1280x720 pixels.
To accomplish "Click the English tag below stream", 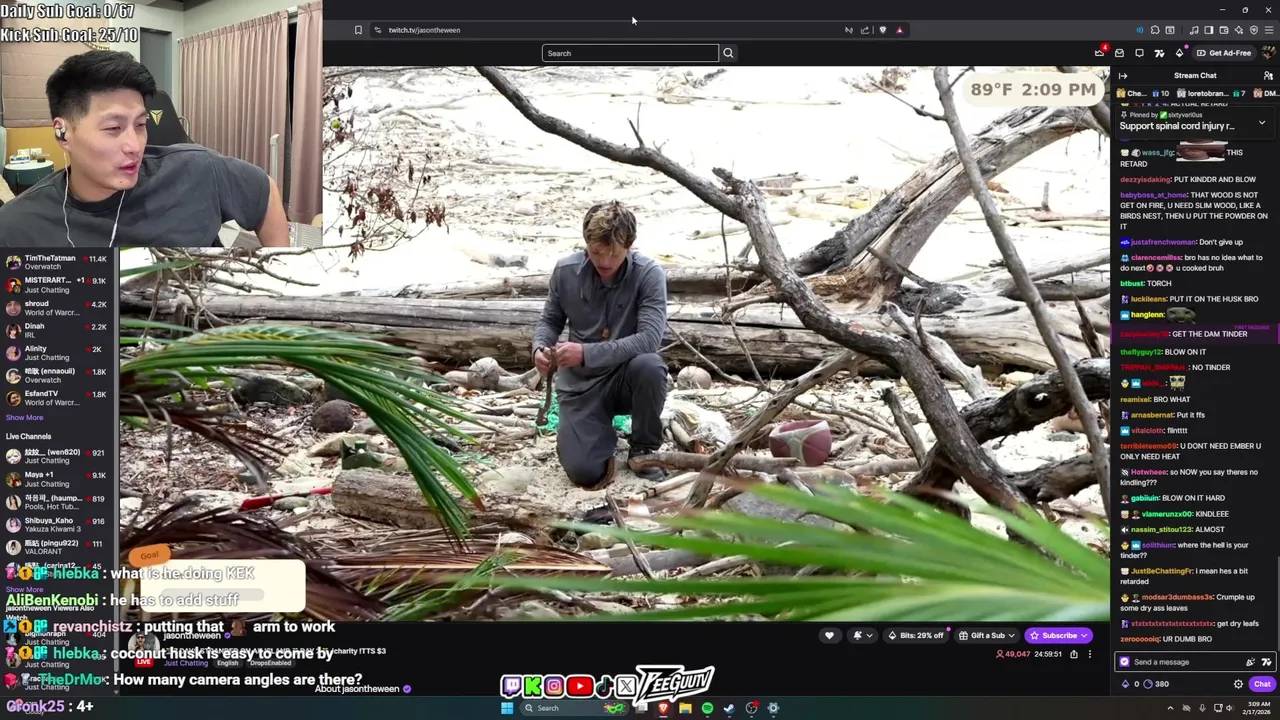I will pos(228,663).
